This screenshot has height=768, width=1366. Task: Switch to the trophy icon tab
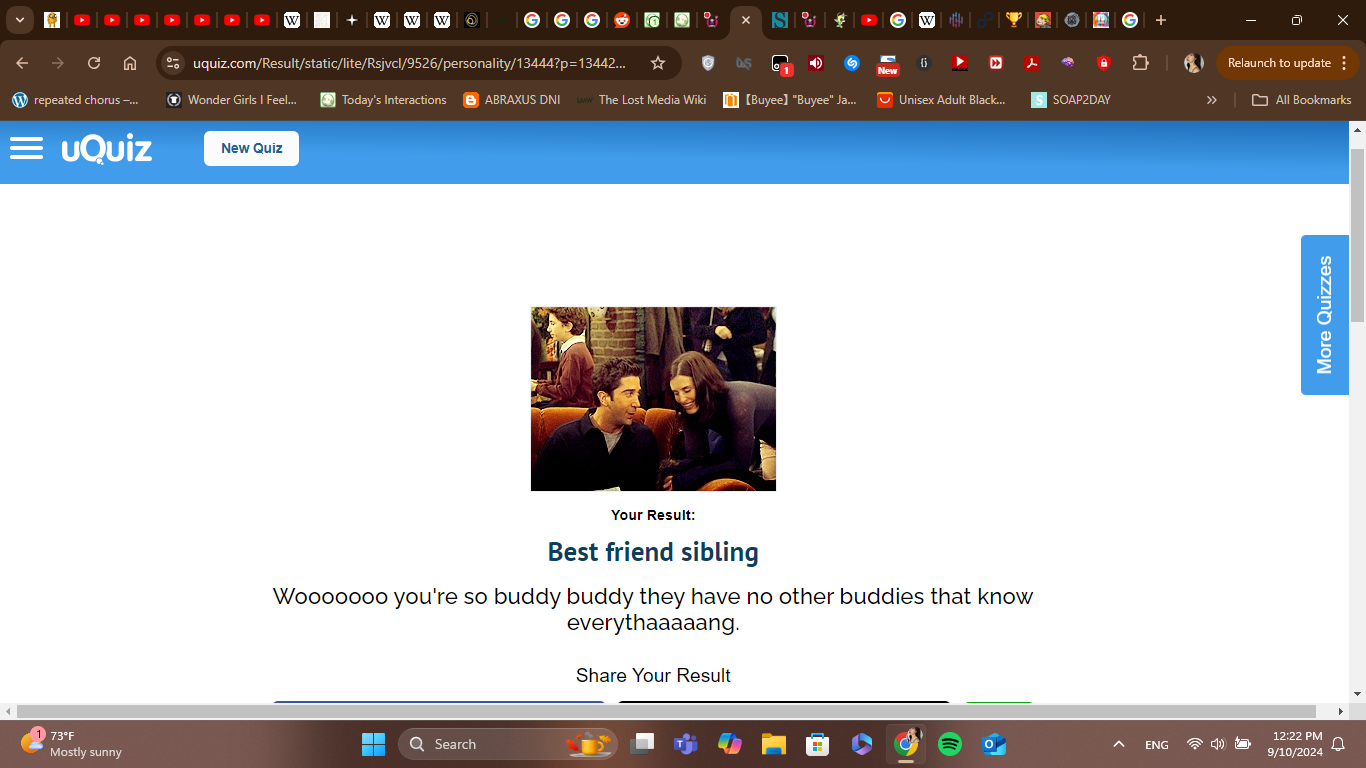tap(1013, 20)
